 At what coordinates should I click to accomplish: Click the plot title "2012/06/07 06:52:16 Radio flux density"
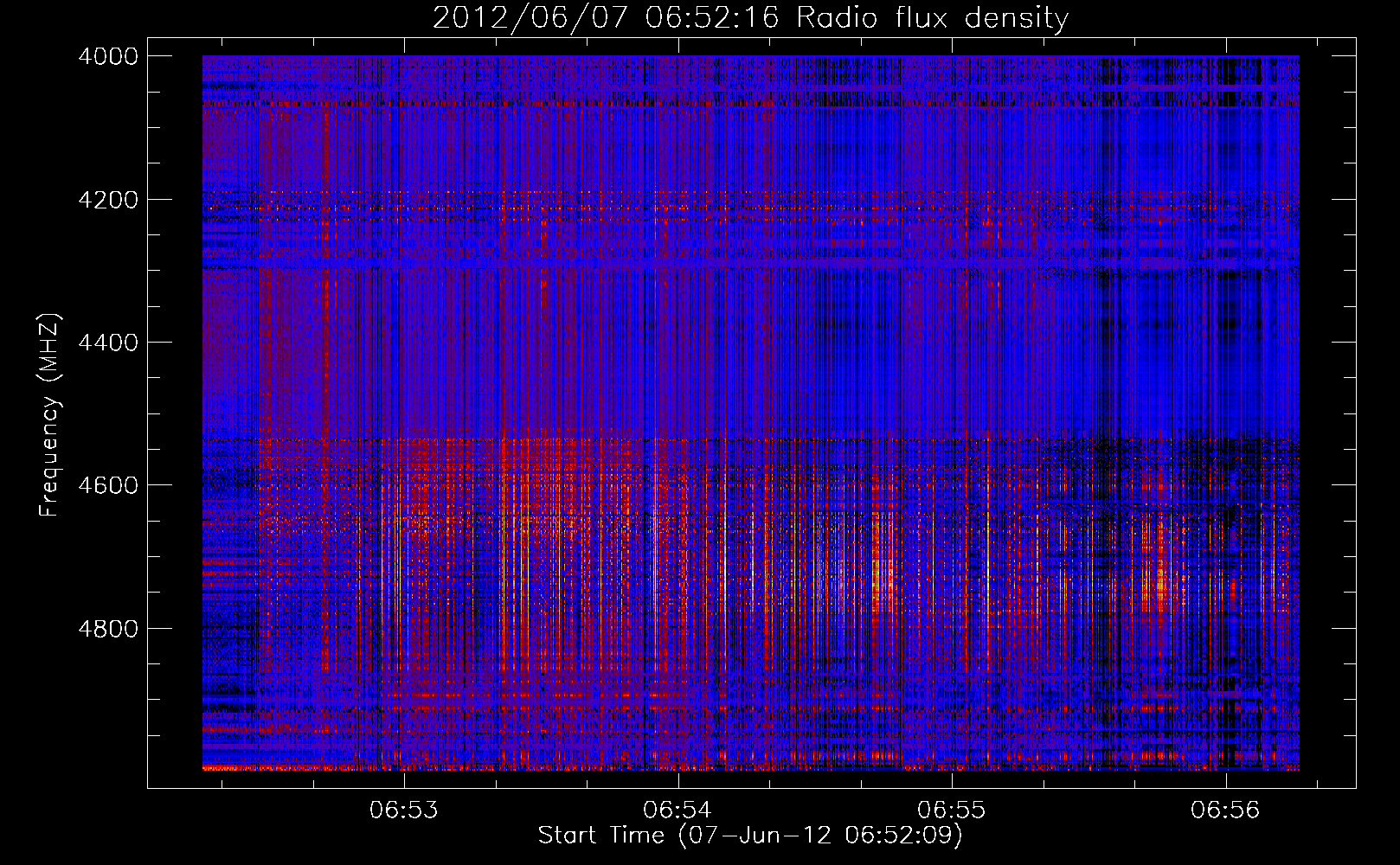point(750,18)
